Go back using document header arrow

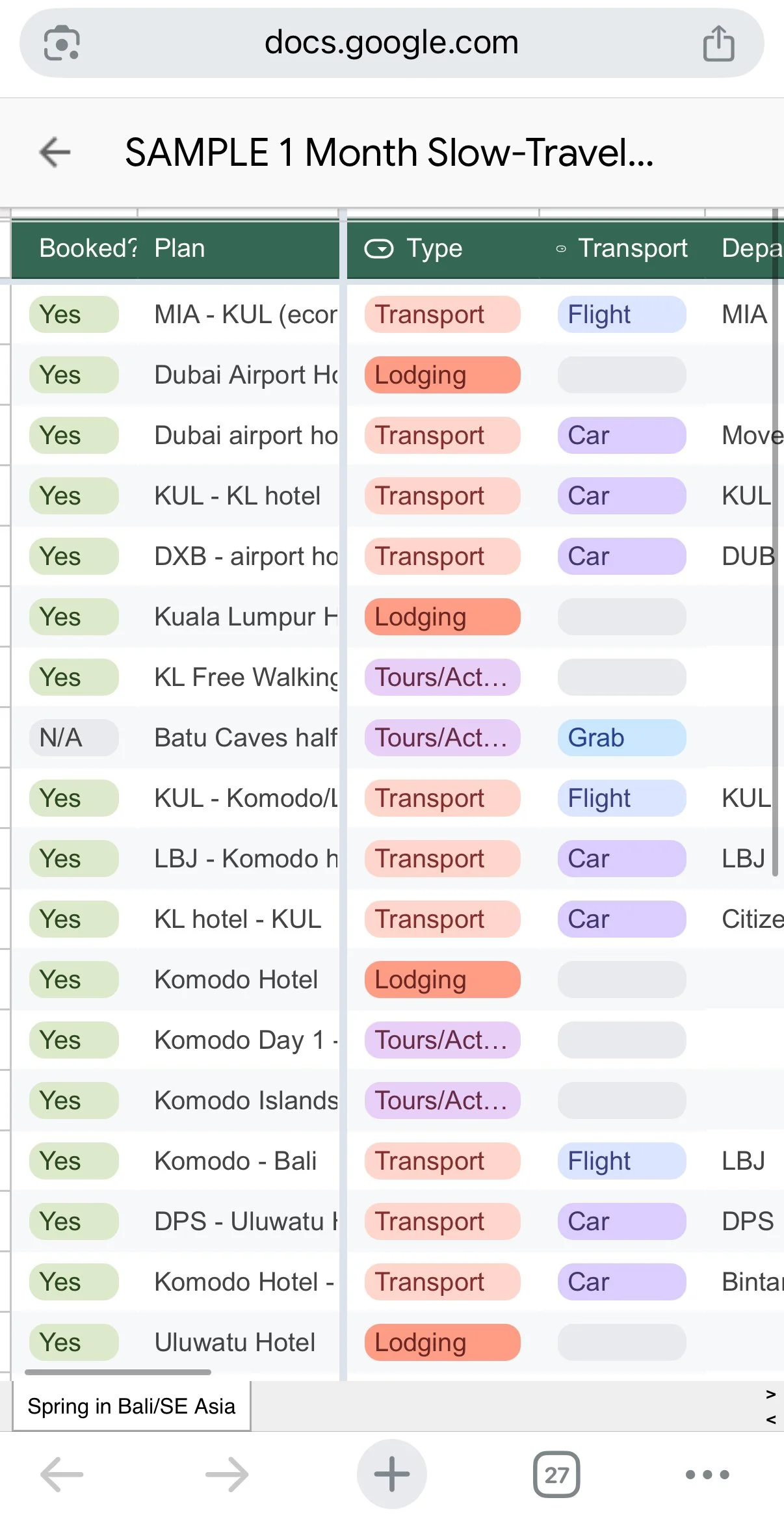pos(55,152)
